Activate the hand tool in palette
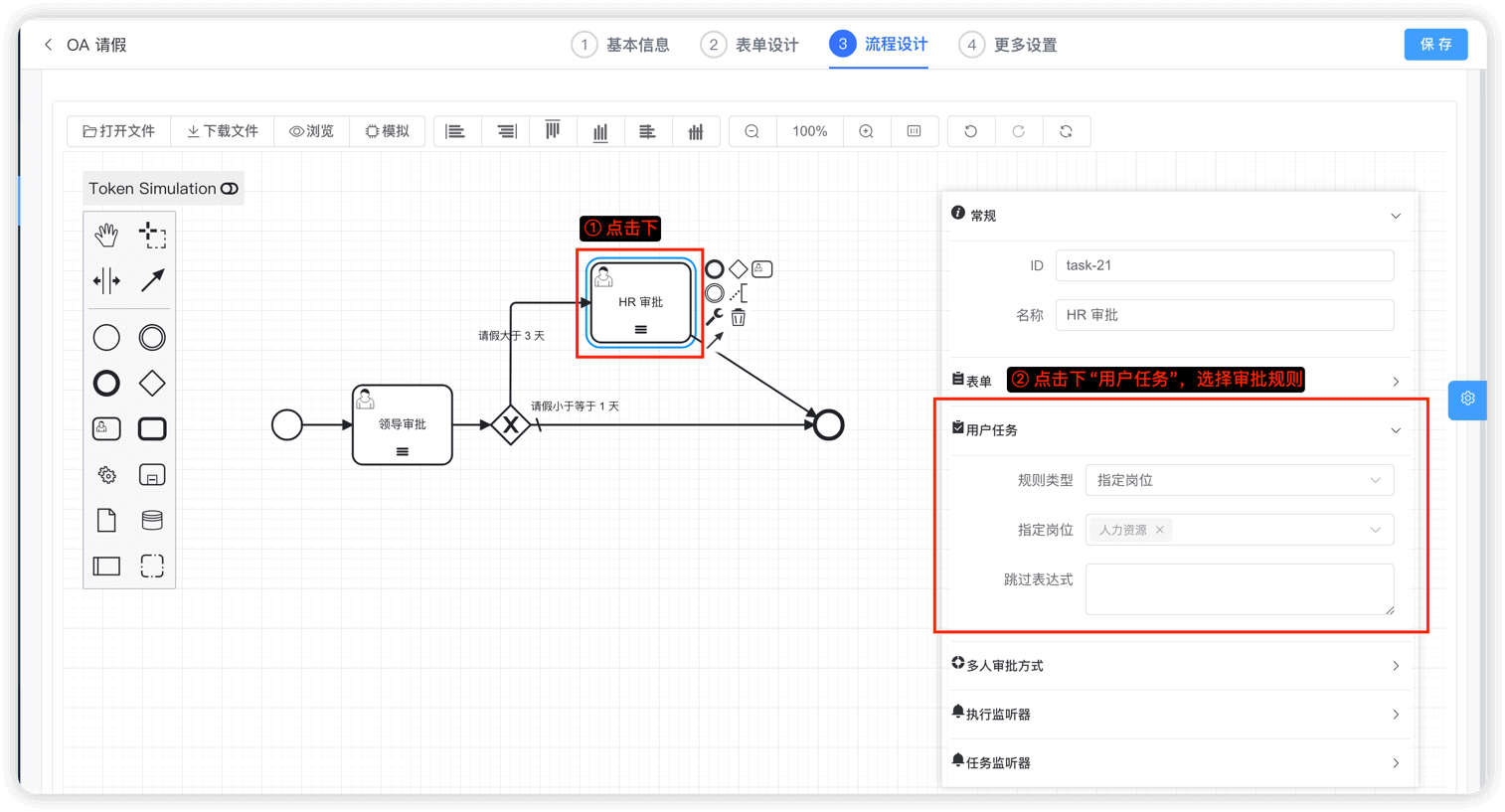The image size is (1505, 812). tap(106, 235)
